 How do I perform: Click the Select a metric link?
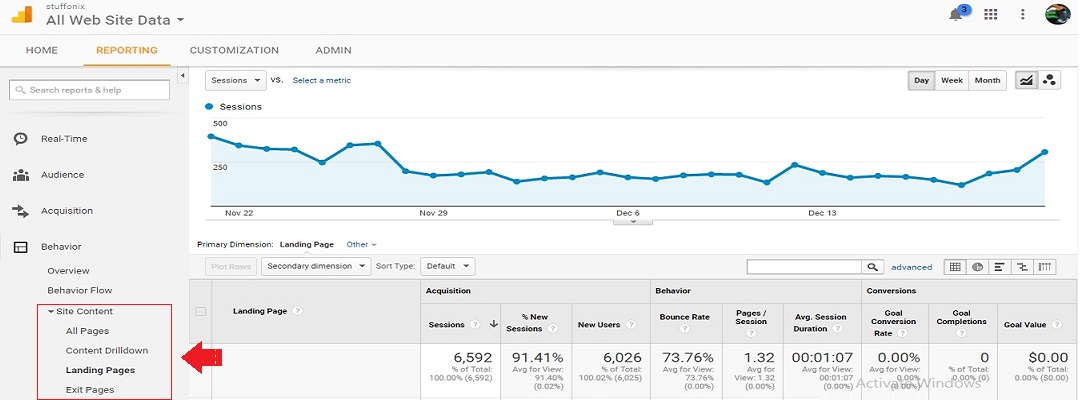click(x=322, y=81)
